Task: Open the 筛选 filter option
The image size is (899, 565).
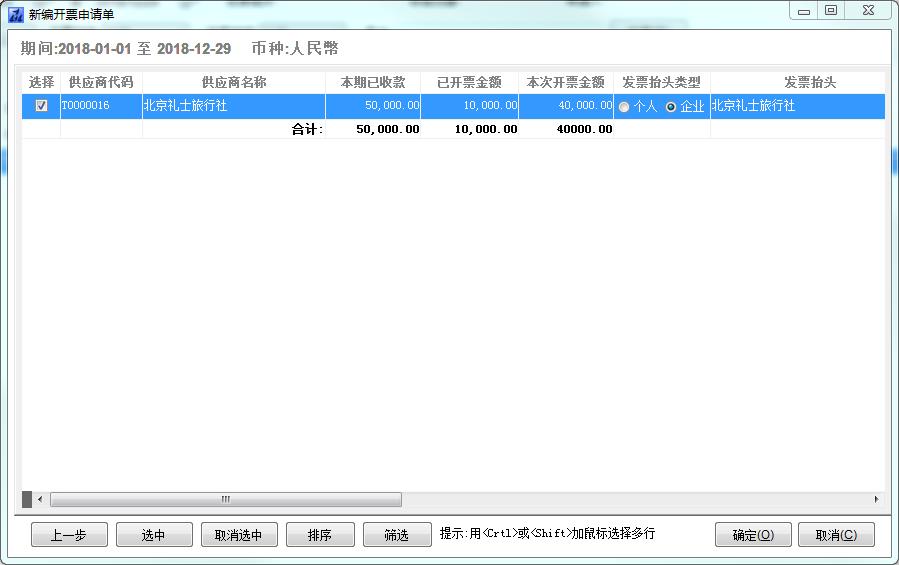Action: (x=397, y=535)
